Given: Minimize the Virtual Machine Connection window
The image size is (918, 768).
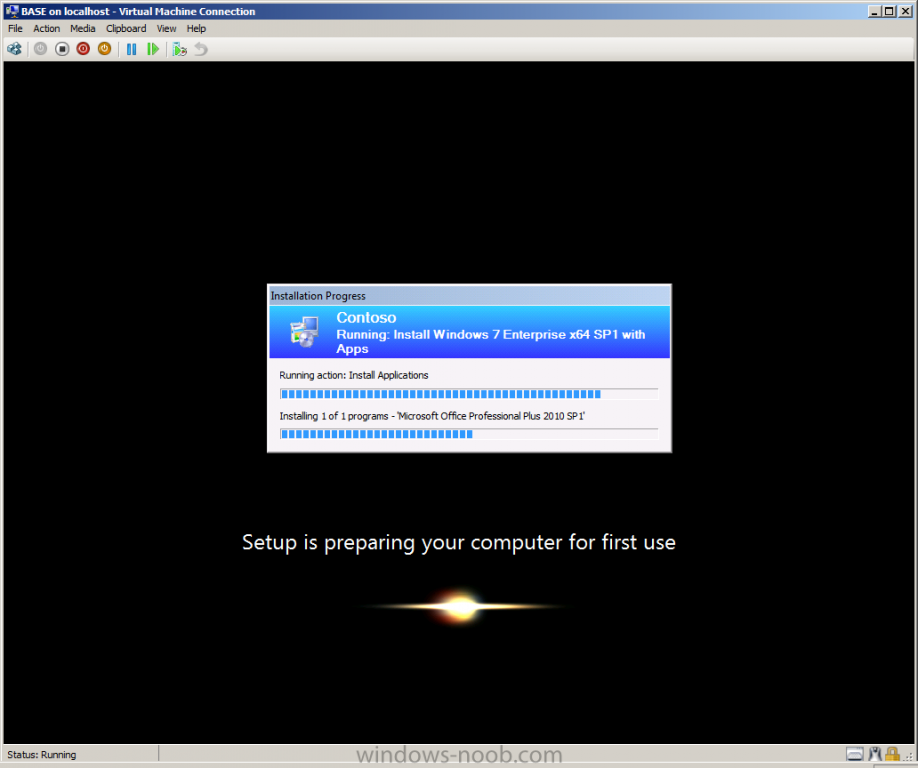Looking at the screenshot, I should tap(875, 11).
